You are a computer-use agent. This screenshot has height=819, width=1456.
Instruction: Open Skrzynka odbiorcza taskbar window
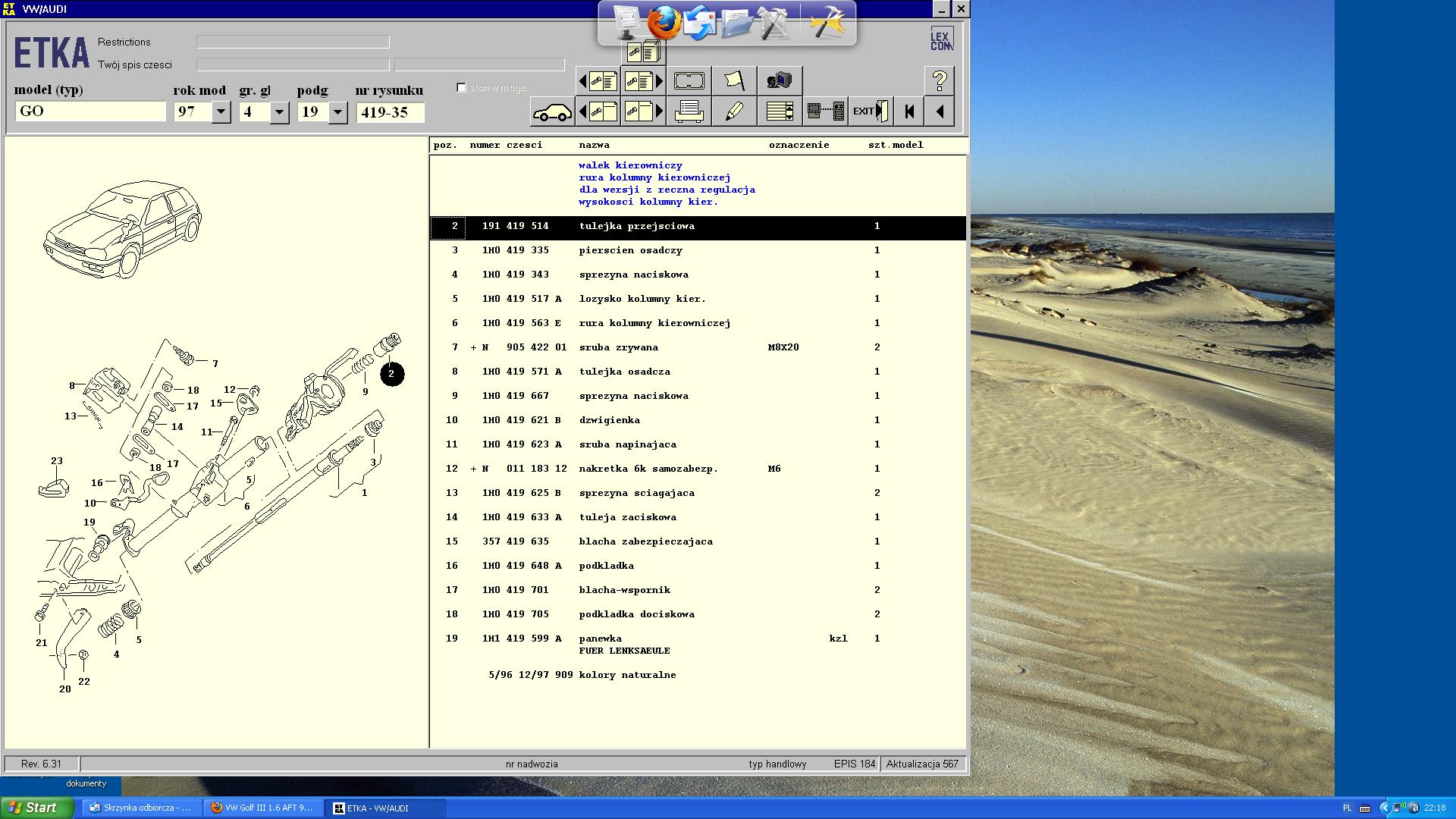pyautogui.click(x=141, y=808)
